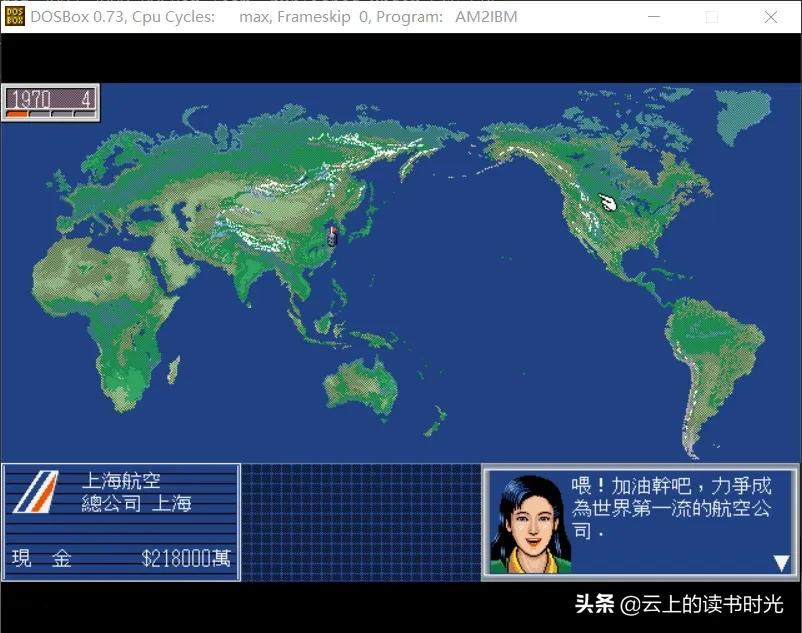802x633 pixels.
Task: Click the airplane cursor over North America
Action: [x=606, y=201]
